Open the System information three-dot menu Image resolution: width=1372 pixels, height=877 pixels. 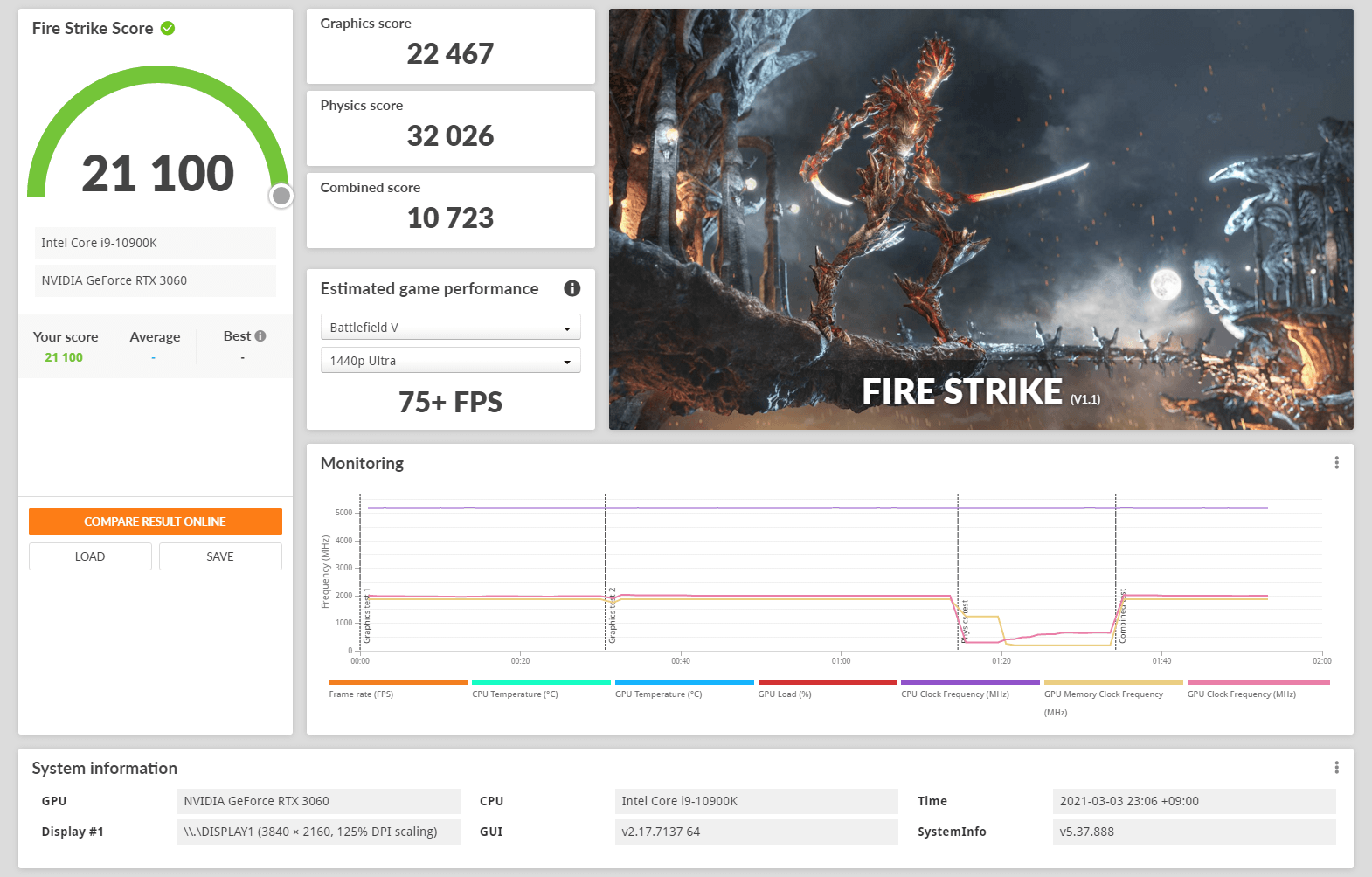click(x=1336, y=768)
